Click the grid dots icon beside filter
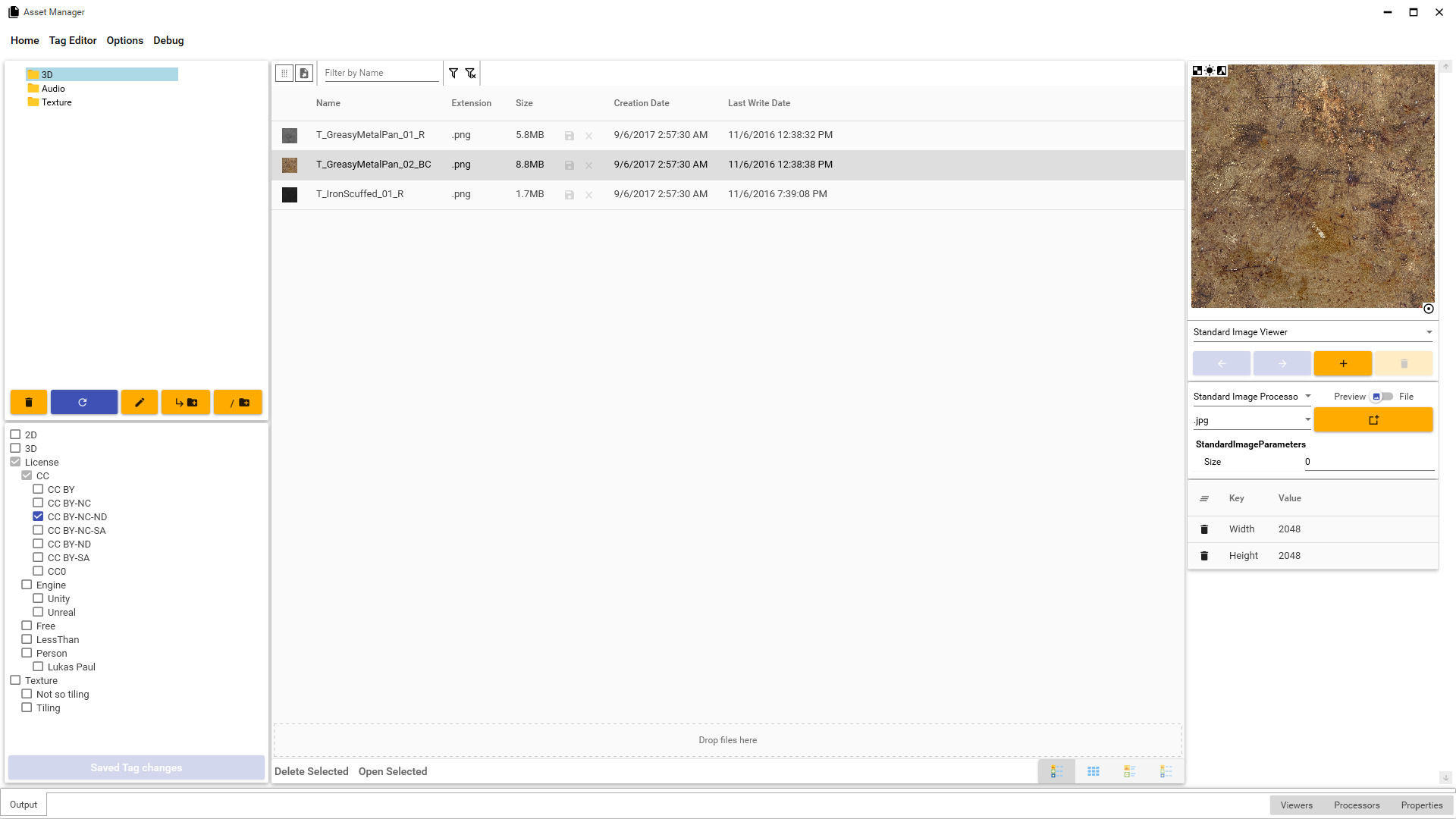Image resolution: width=1456 pixels, height=819 pixels. [284, 73]
